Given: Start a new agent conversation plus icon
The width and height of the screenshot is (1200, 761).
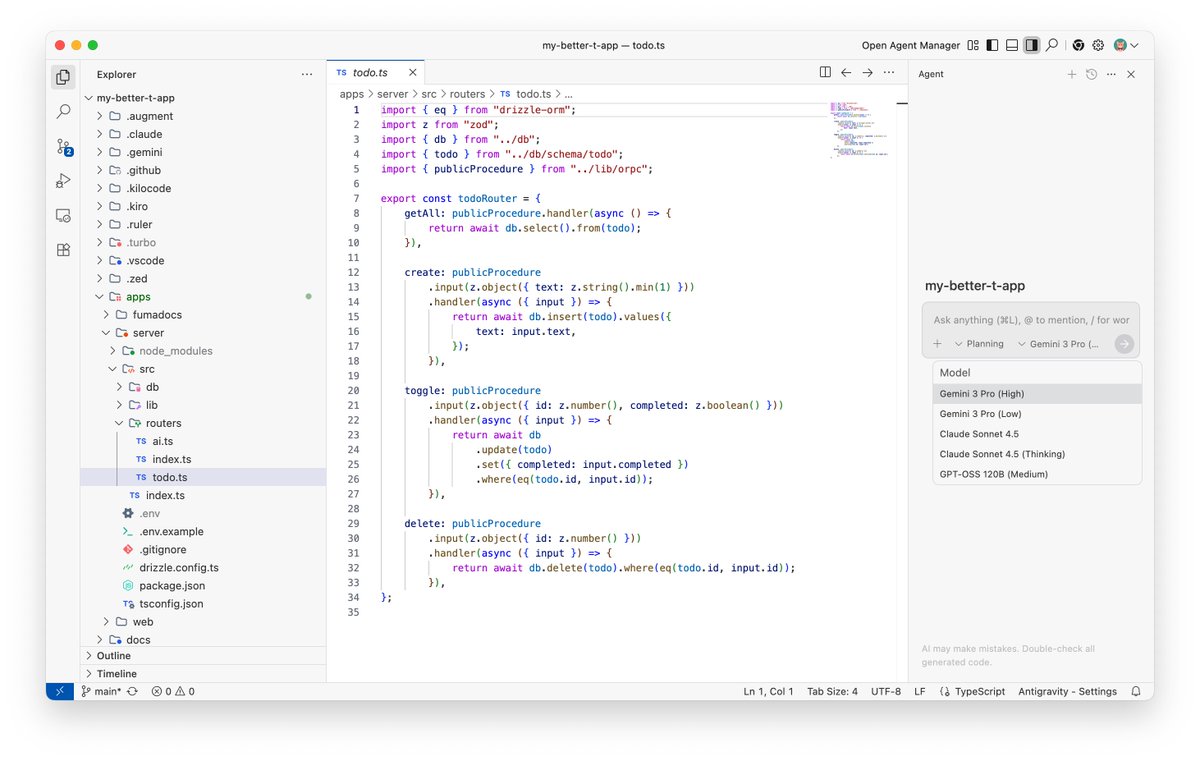Looking at the screenshot, I should [x=1071, y=74].
